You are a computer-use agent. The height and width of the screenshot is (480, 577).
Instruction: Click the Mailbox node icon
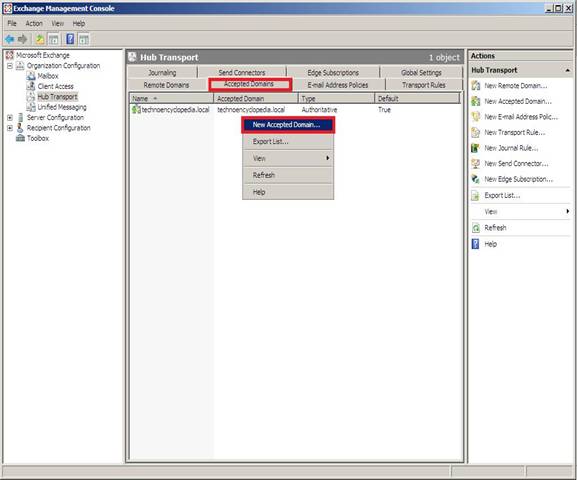click(x=31, y=76)
